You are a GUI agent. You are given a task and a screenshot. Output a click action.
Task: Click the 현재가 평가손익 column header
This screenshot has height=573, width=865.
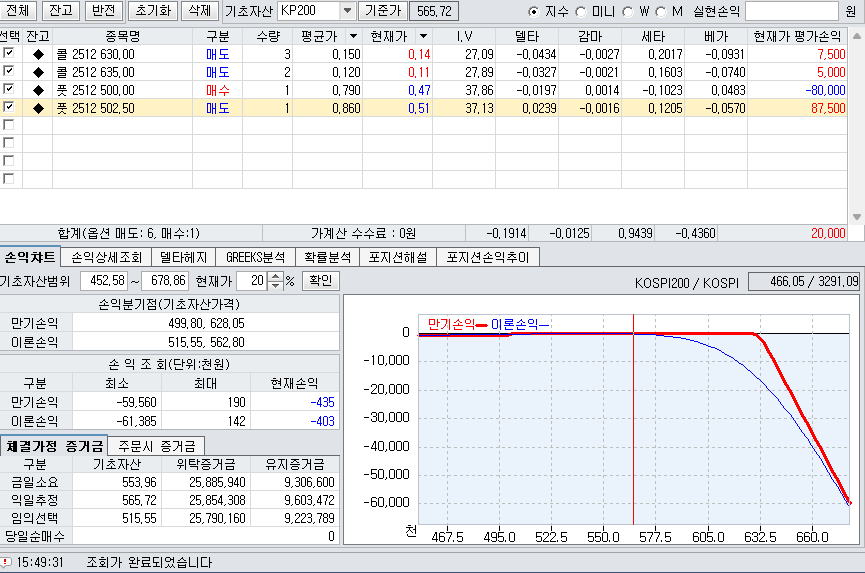click(797, 36)
